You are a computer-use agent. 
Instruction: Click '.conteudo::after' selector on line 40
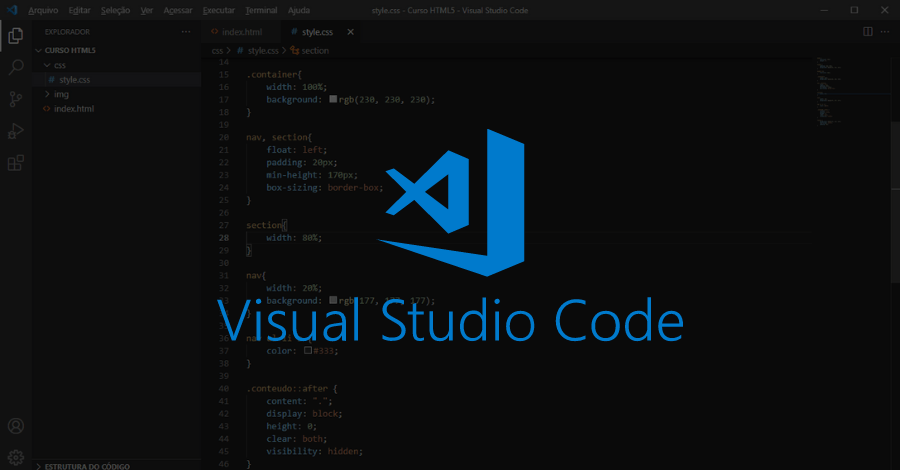286,389
